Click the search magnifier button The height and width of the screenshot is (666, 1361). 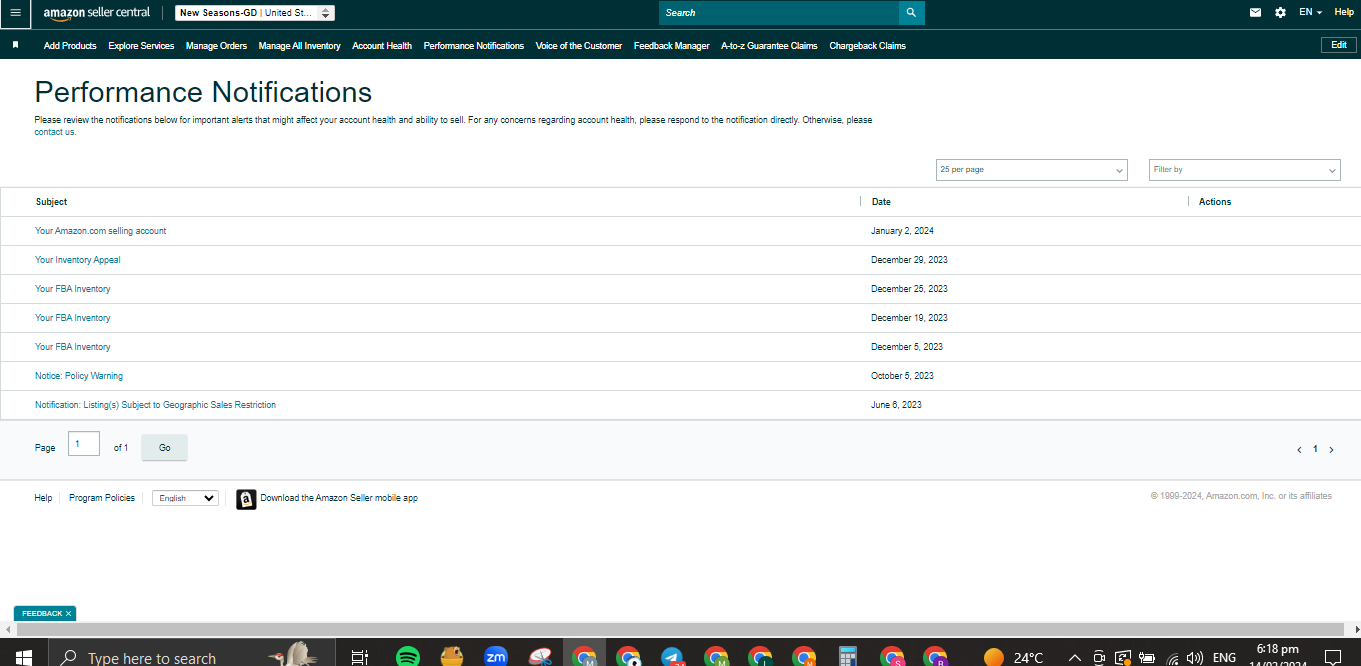coord(911,13)
